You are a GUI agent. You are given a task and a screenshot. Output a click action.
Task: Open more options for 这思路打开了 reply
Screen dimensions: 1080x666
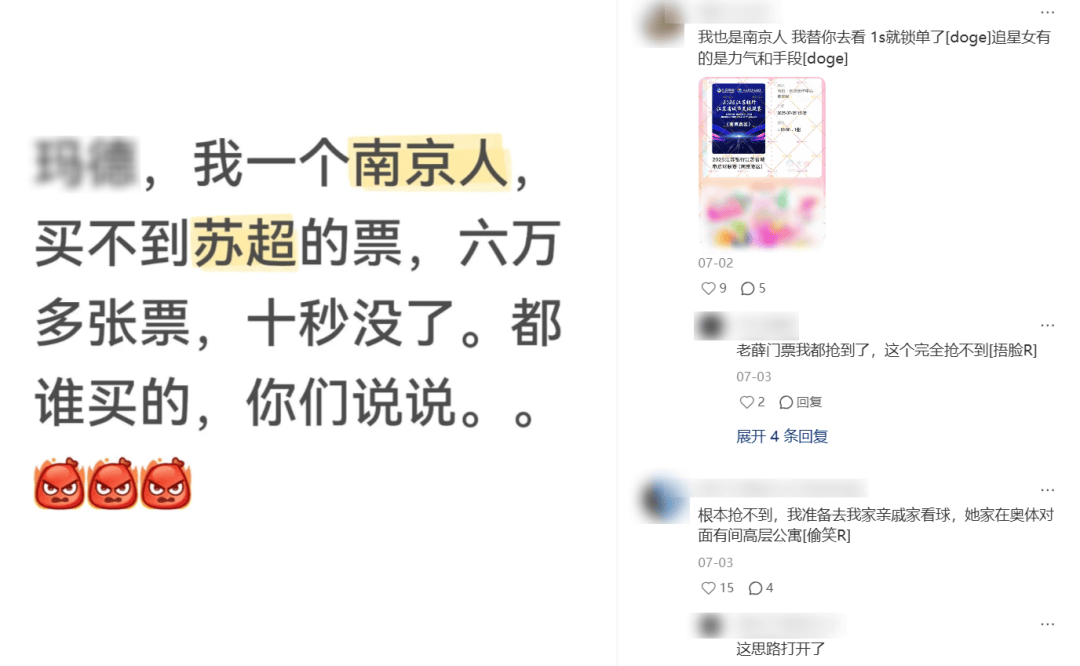coord(1047,624)
